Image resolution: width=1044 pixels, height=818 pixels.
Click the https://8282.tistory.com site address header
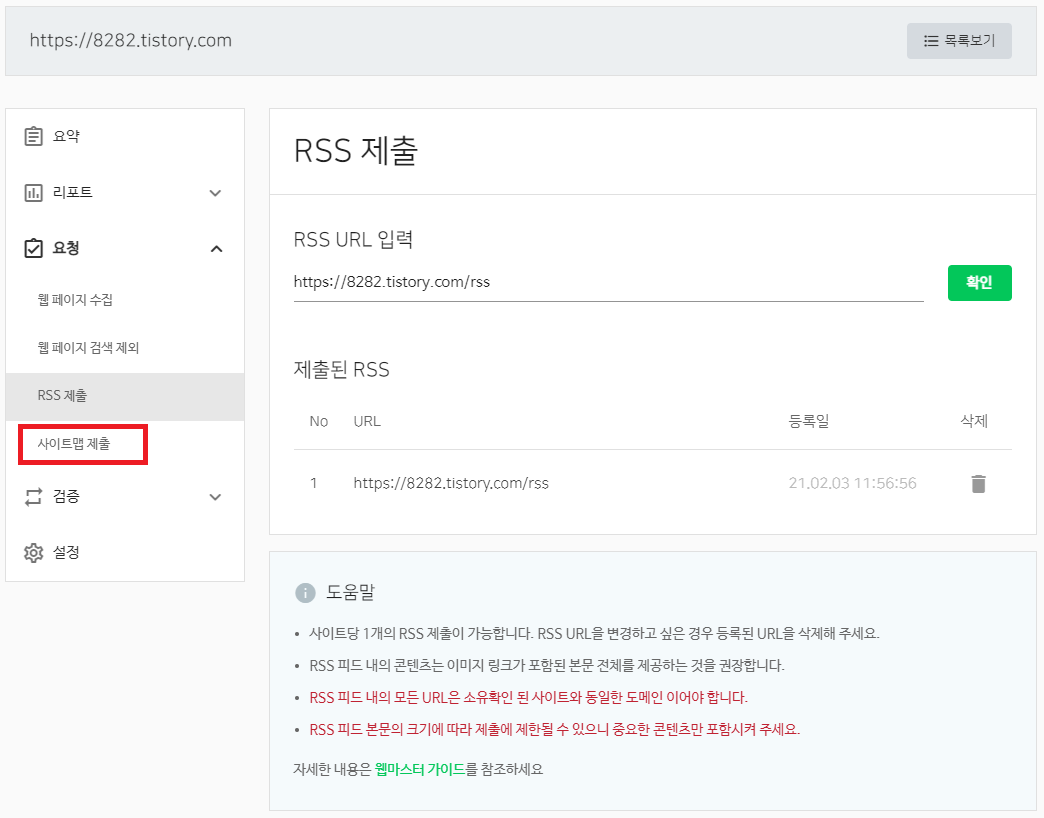[130, 41]
